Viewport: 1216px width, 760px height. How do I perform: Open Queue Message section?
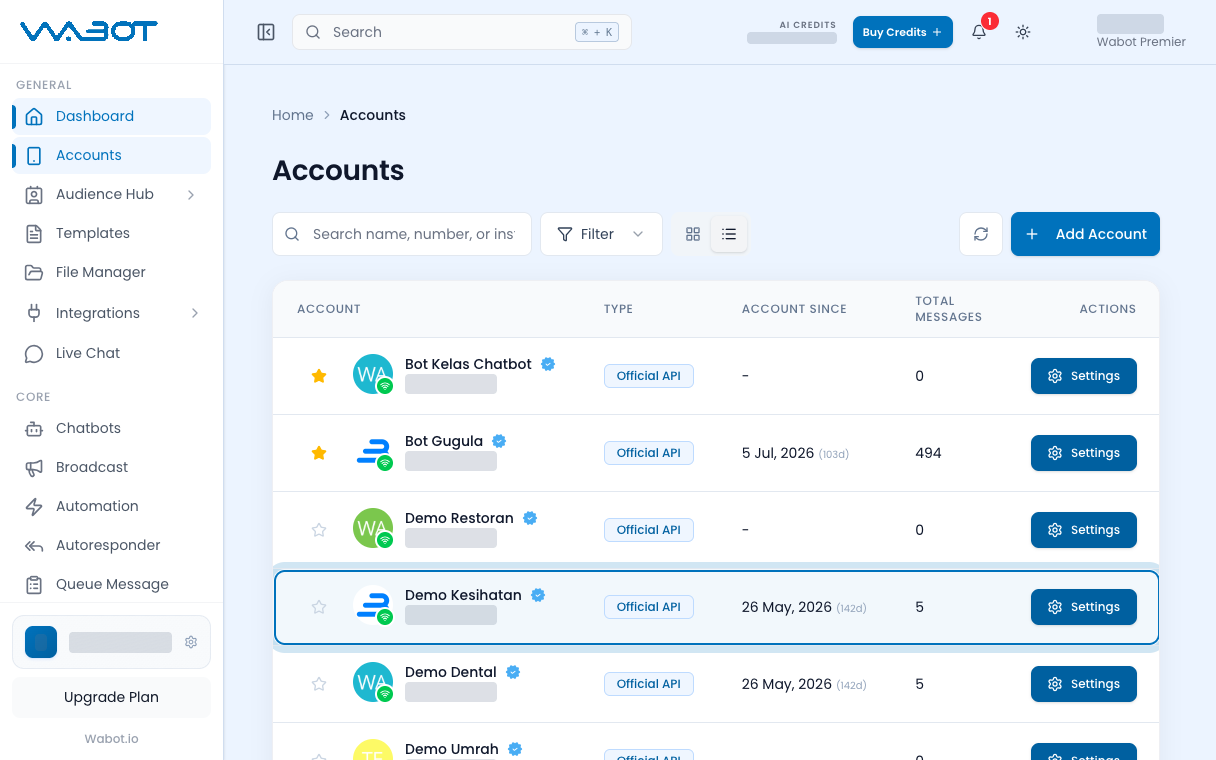[x=112, y=584]
